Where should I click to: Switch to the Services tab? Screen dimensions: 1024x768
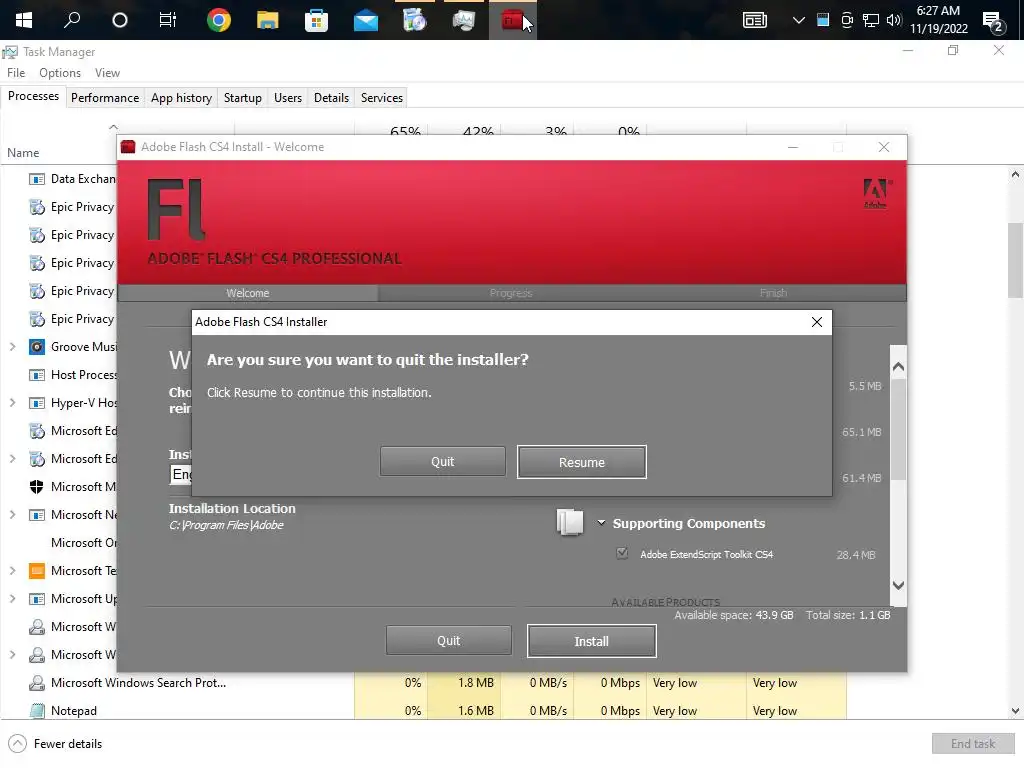[x=381, y=97]
